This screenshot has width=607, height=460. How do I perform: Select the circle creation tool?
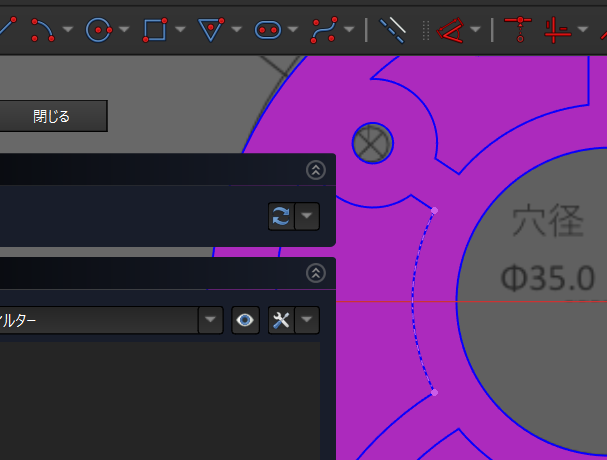(x=99, y=30)
